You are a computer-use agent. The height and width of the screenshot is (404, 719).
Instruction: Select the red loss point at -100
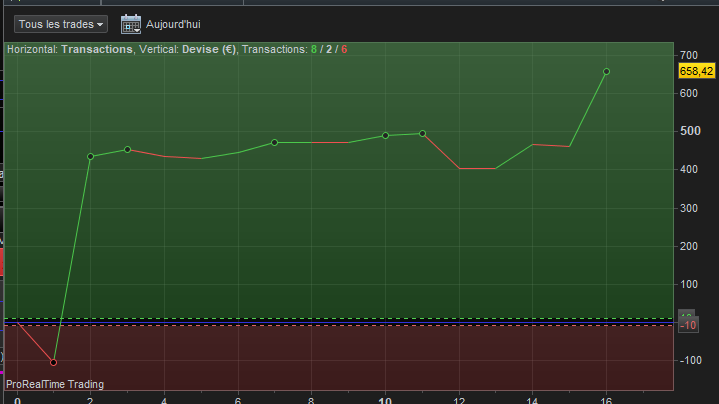pyautogui.click(x=53, y=363)
